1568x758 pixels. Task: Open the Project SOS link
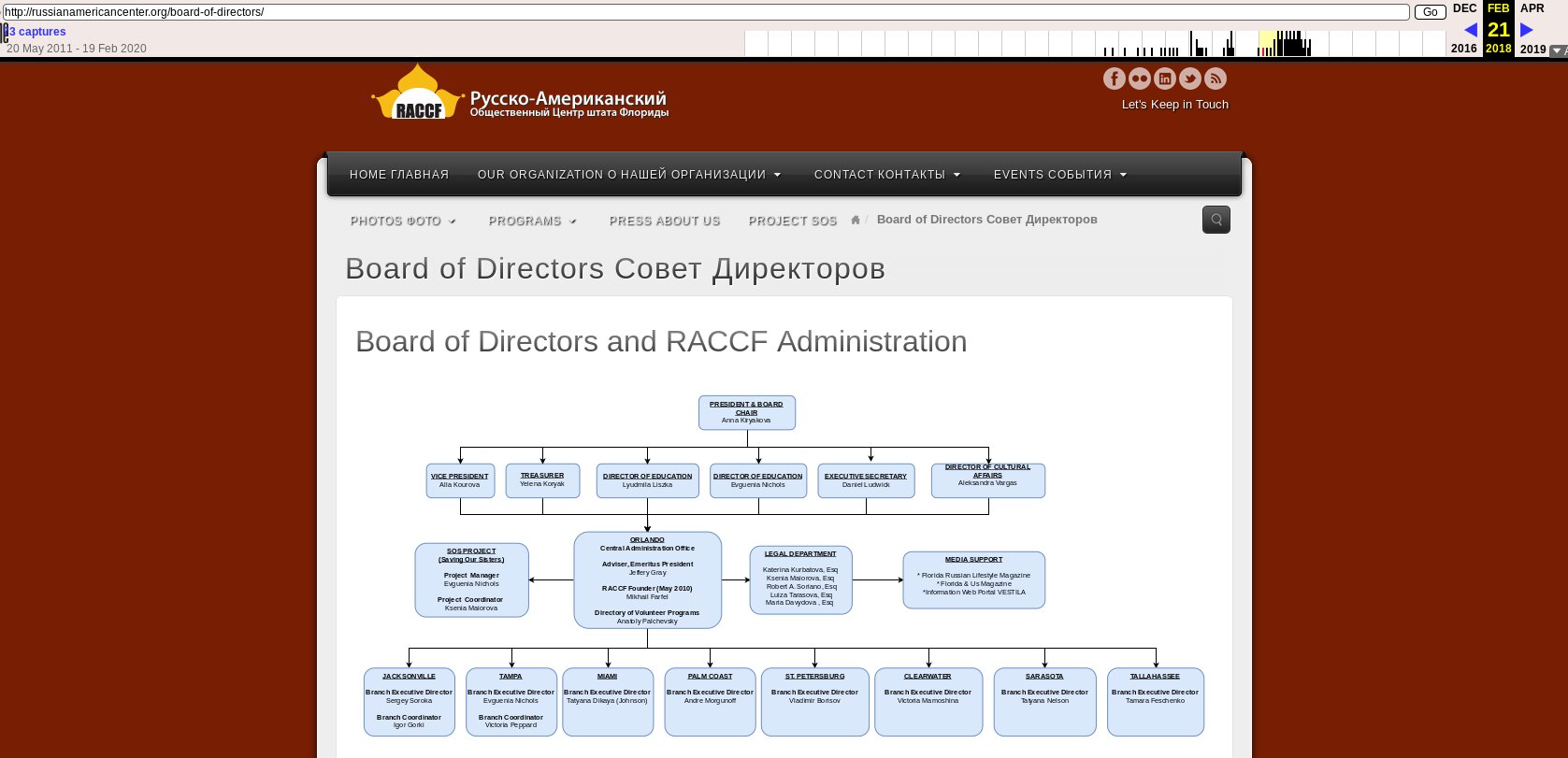point(793,221)
